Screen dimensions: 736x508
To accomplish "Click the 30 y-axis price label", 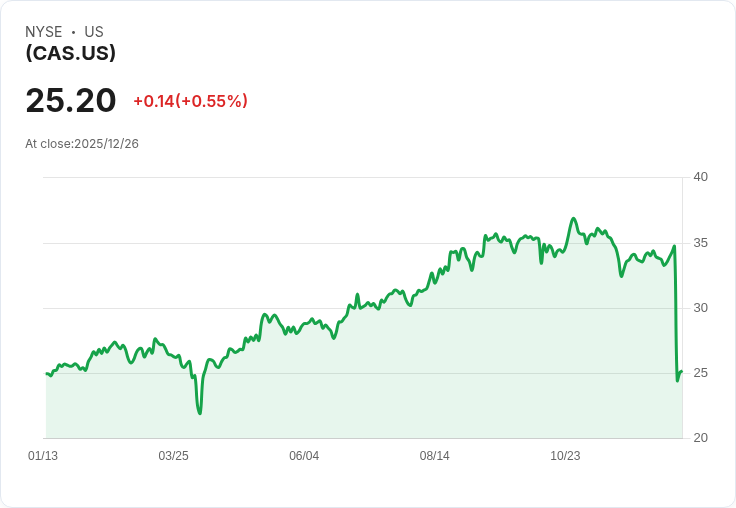I will [x=701, y=308].
